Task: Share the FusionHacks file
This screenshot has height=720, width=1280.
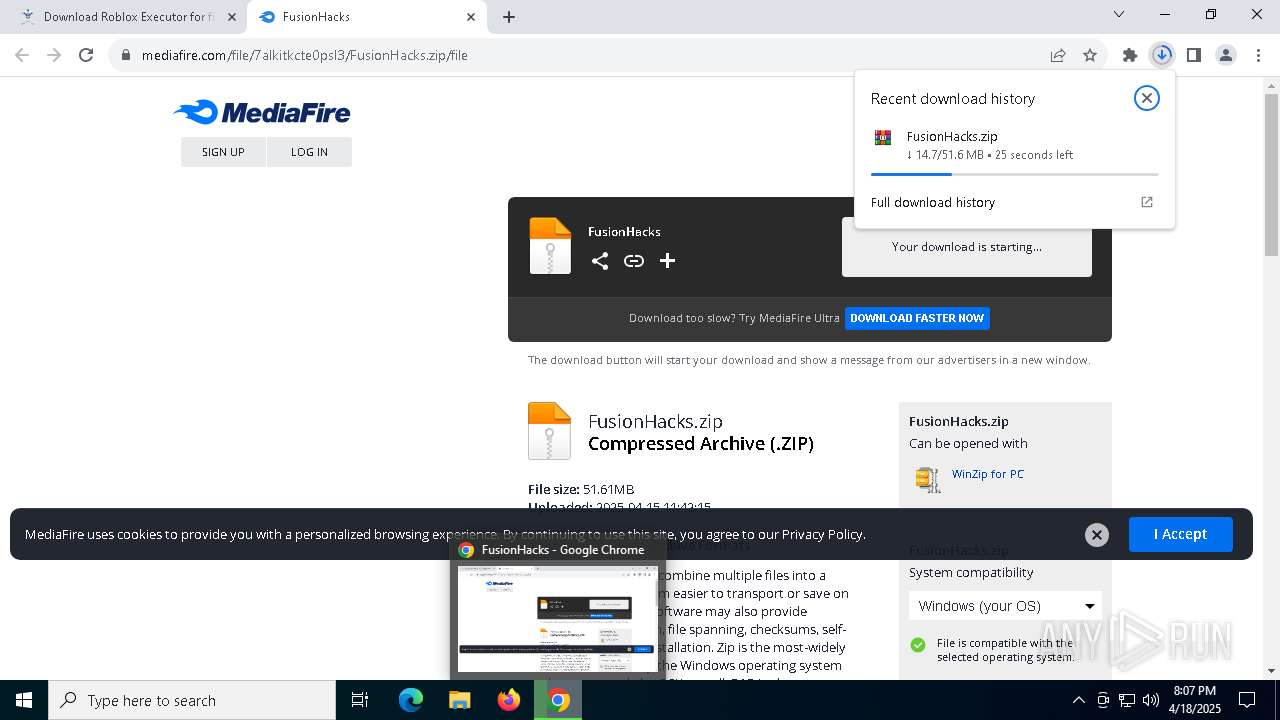Action: pos(600,261)
